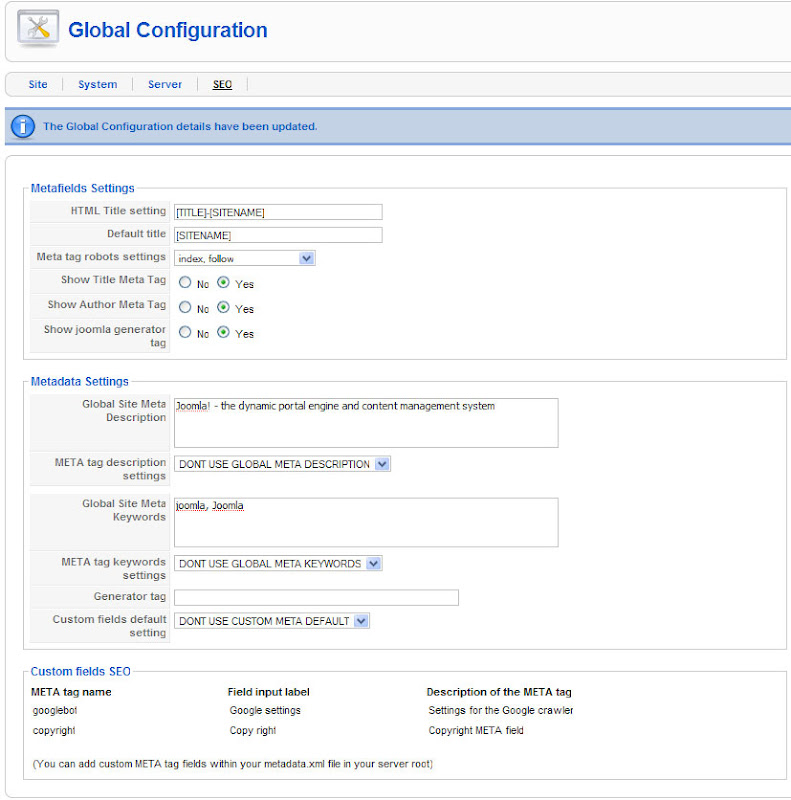Click the blue info message icon
This screenshot has height=800, width=791.
tap(22, 126)
